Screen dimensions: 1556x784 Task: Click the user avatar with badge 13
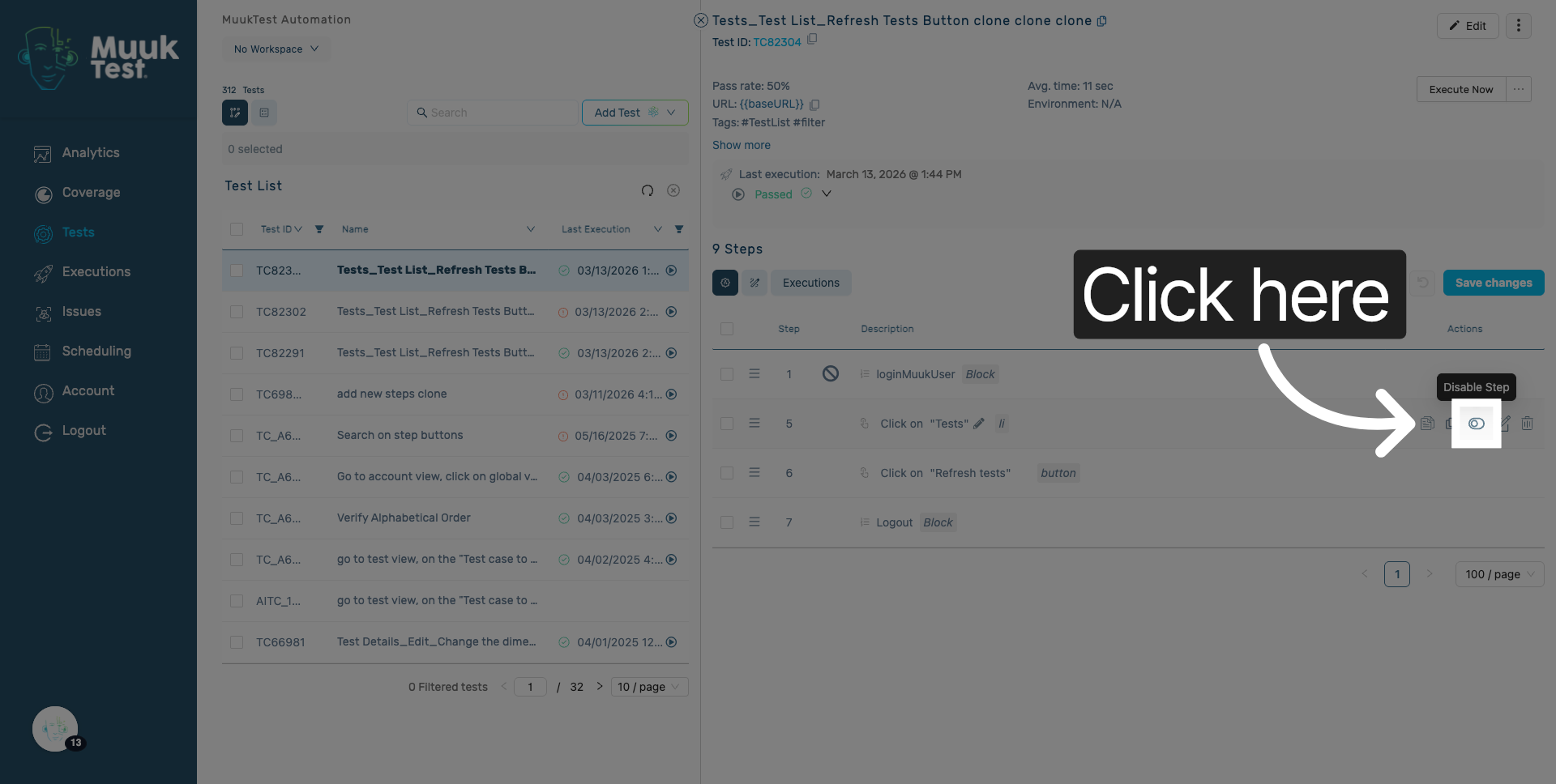55,729
